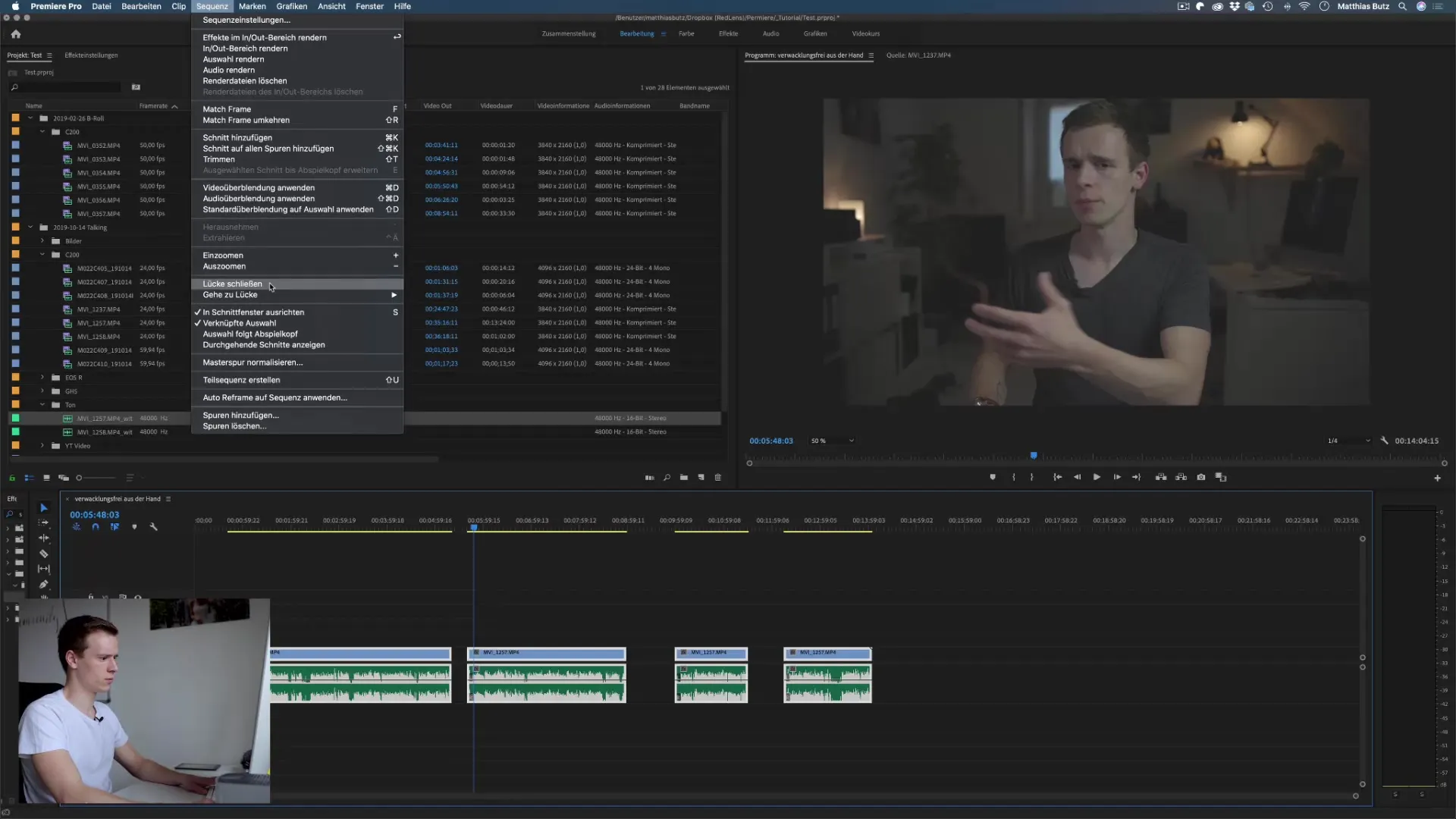This screenshot has width=1456, height=819.
Task: Collapse the 2019-02-26 B-Roll bin
Action: (x=30, y=118)
